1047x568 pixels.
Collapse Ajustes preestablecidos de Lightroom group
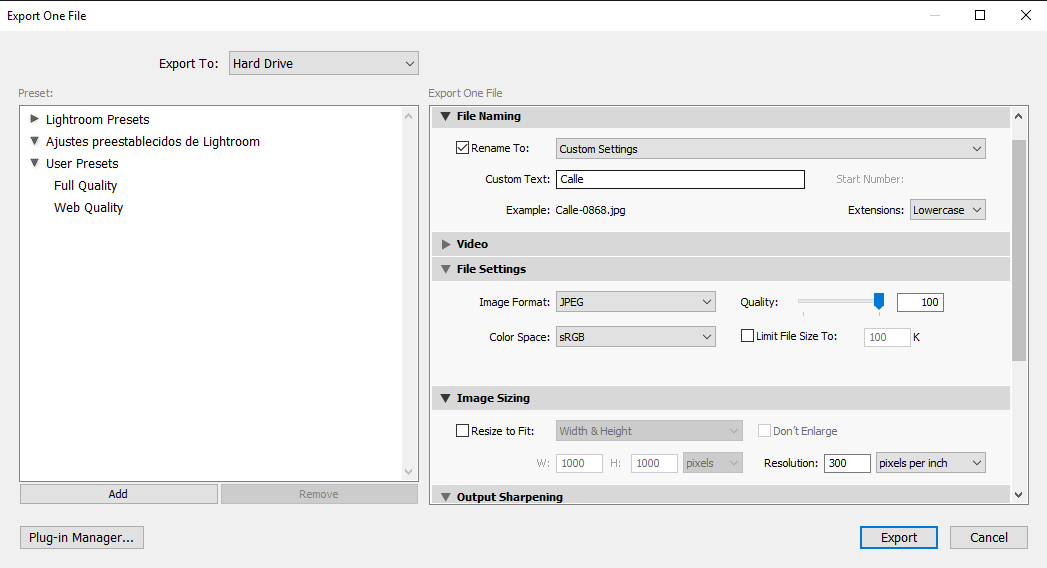[35, 141]
